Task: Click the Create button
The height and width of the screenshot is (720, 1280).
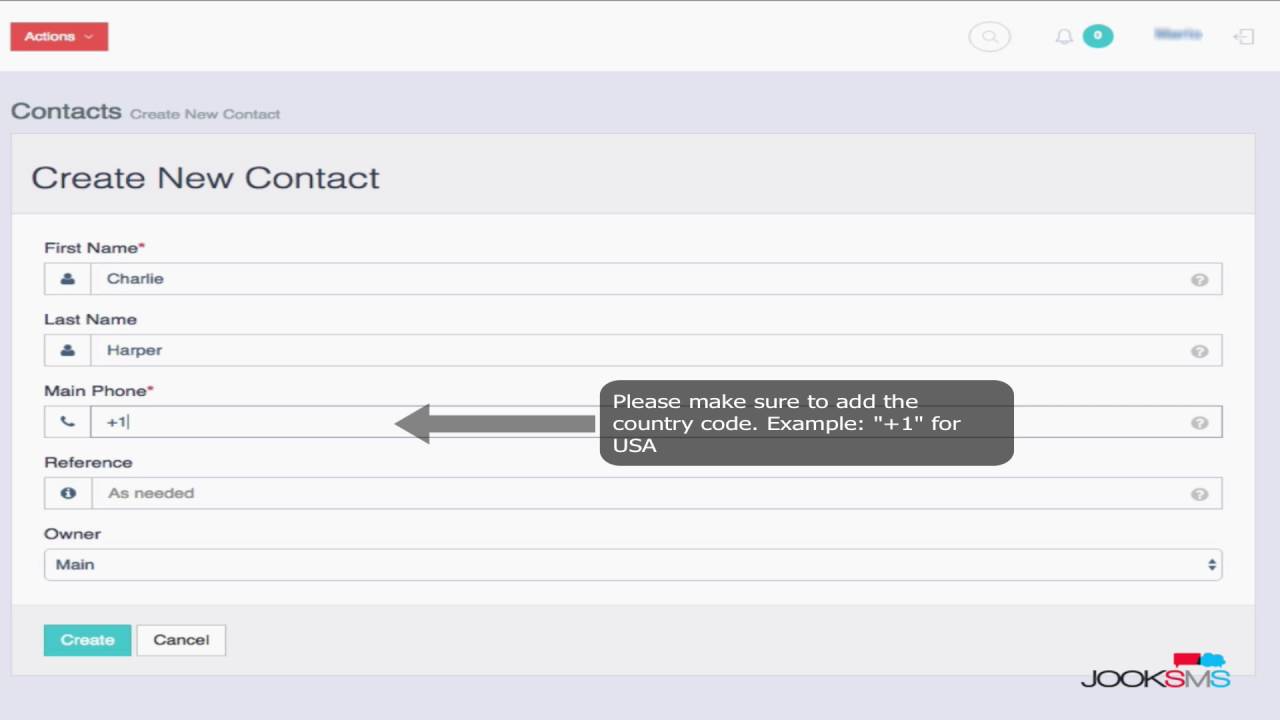Action: (x=87, y=640)
